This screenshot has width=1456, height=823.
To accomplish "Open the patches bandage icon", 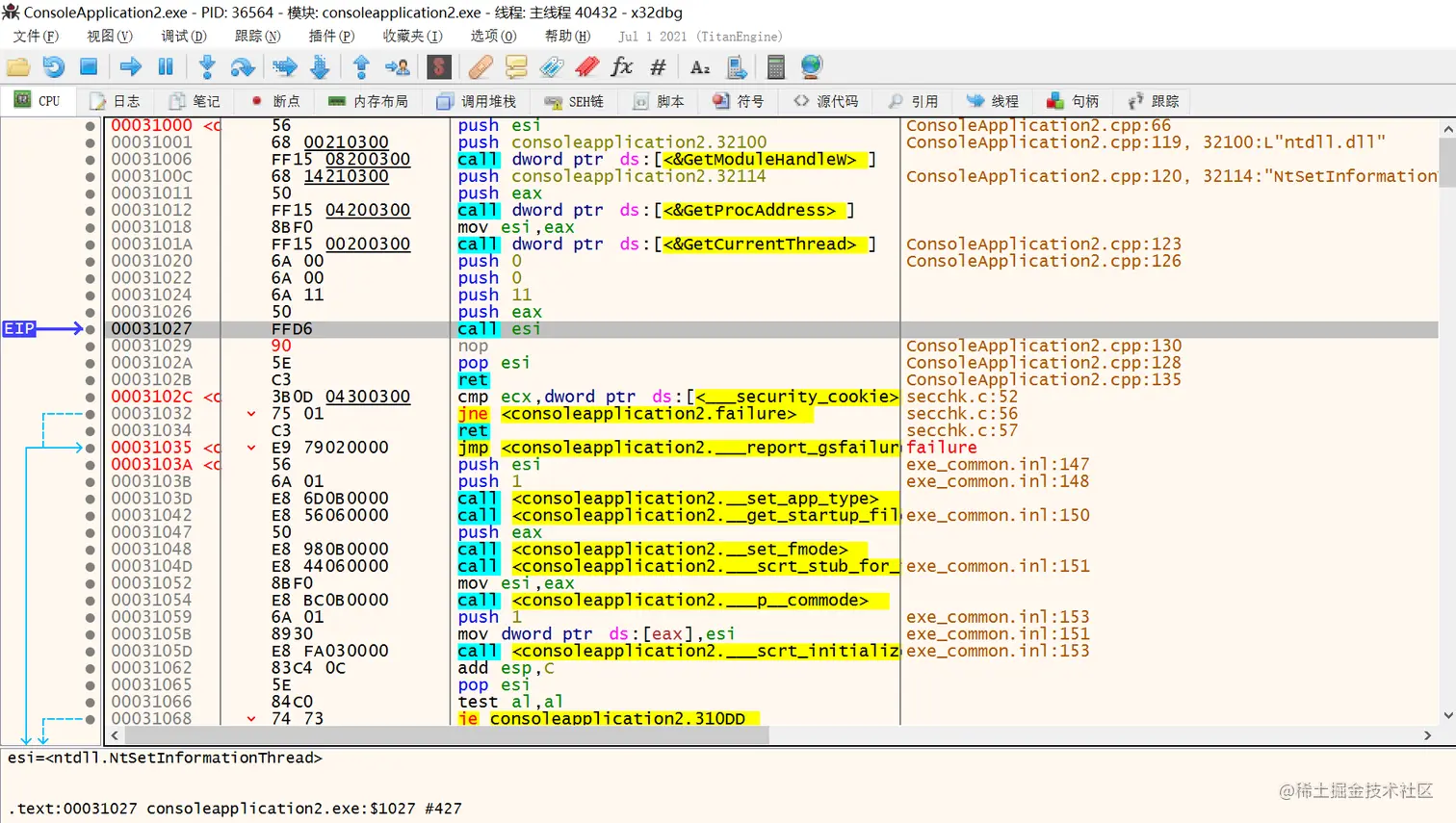I will (x=481, y=67).
